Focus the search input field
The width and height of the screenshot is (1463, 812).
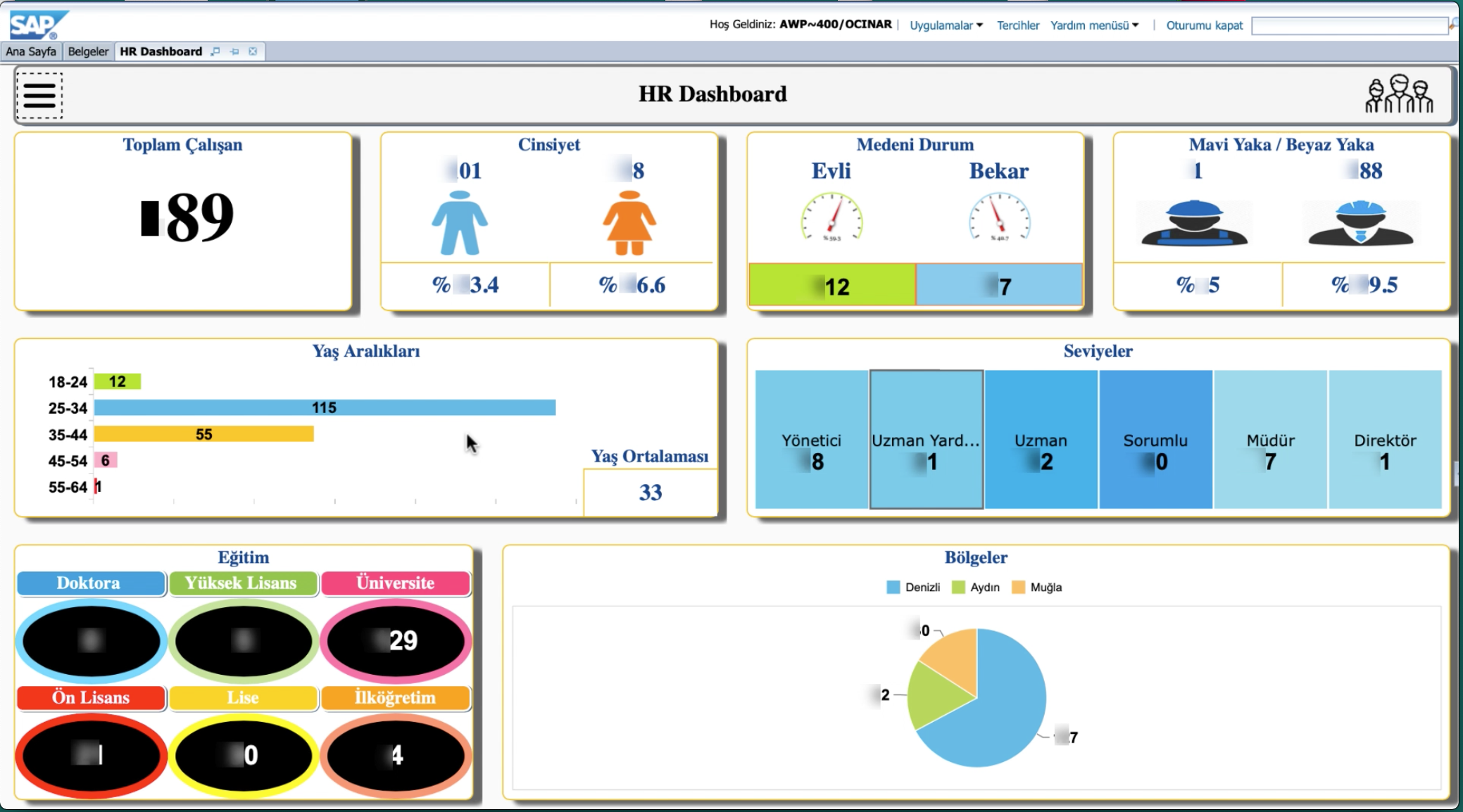coord(1350,26)
